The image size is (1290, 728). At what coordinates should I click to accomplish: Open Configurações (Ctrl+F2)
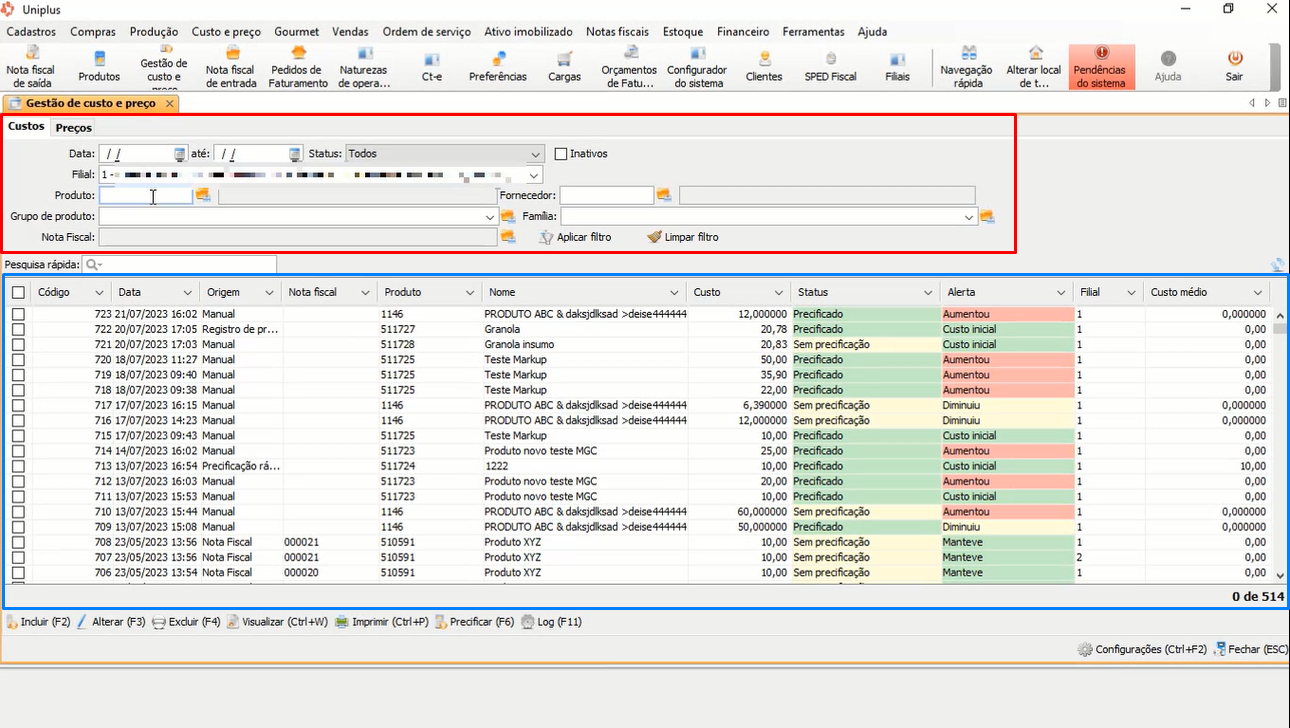coord(1142,649)
